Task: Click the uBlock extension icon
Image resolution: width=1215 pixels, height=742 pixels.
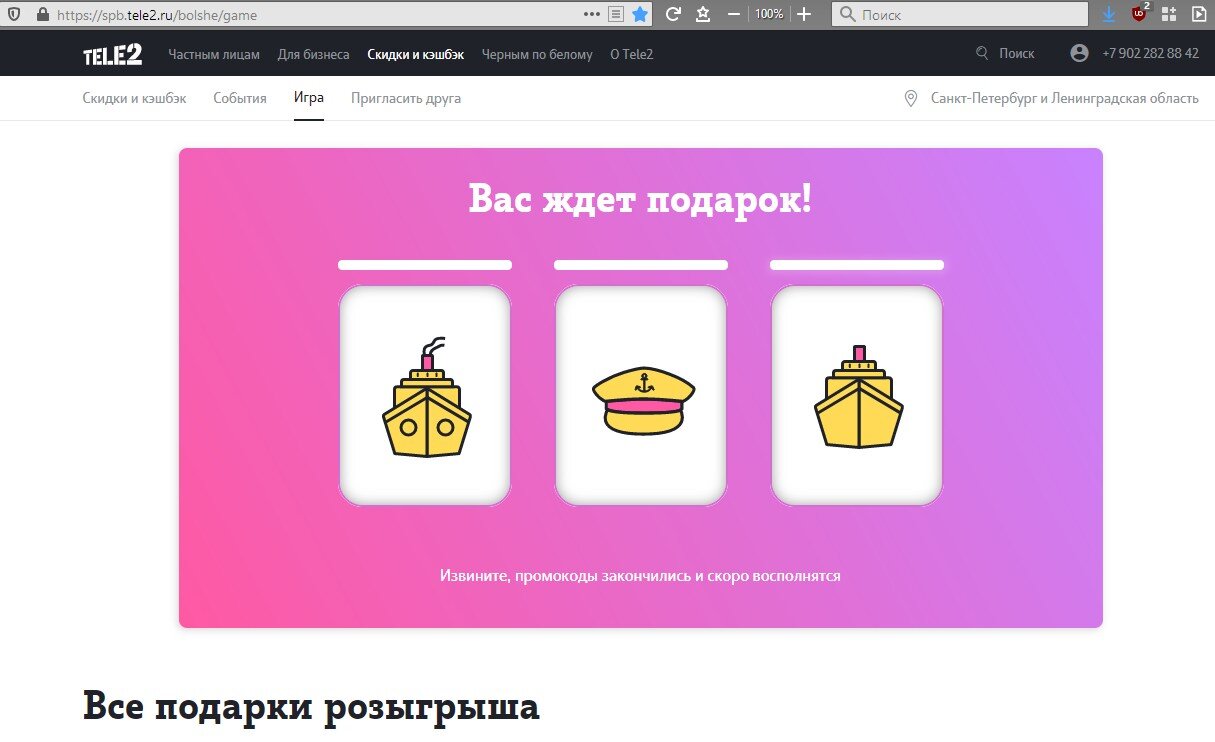Action: click(1139, 14)
